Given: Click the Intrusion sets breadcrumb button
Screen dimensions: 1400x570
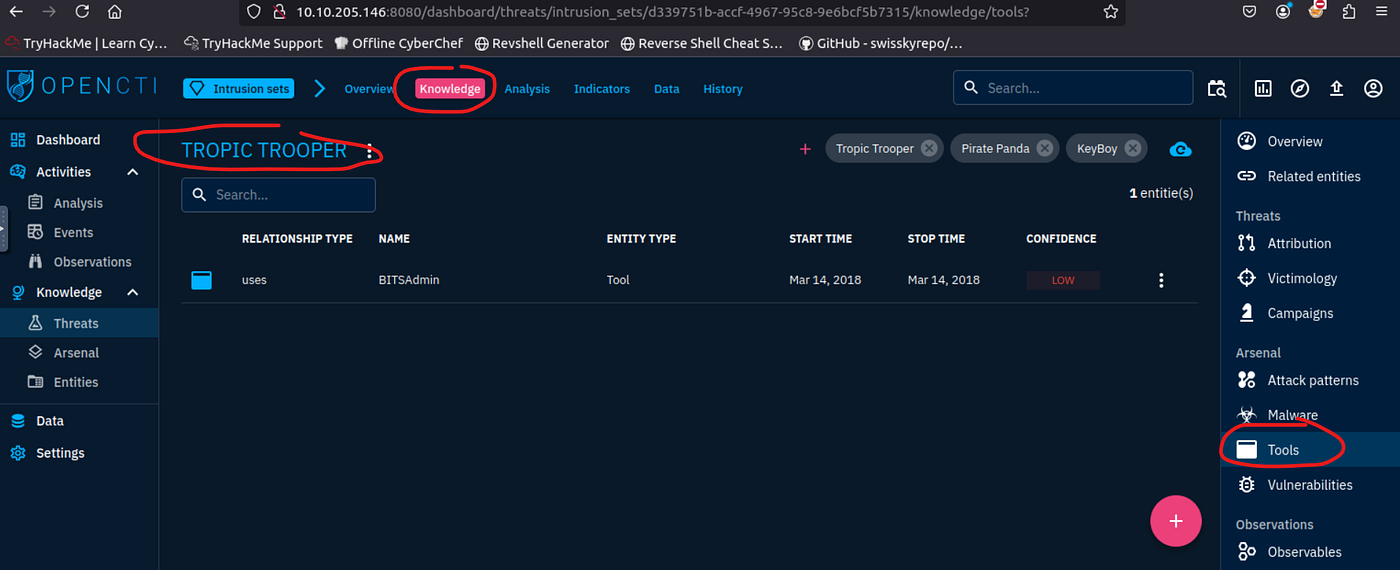Looking at the screenshot, I should (x=238, y=89).
